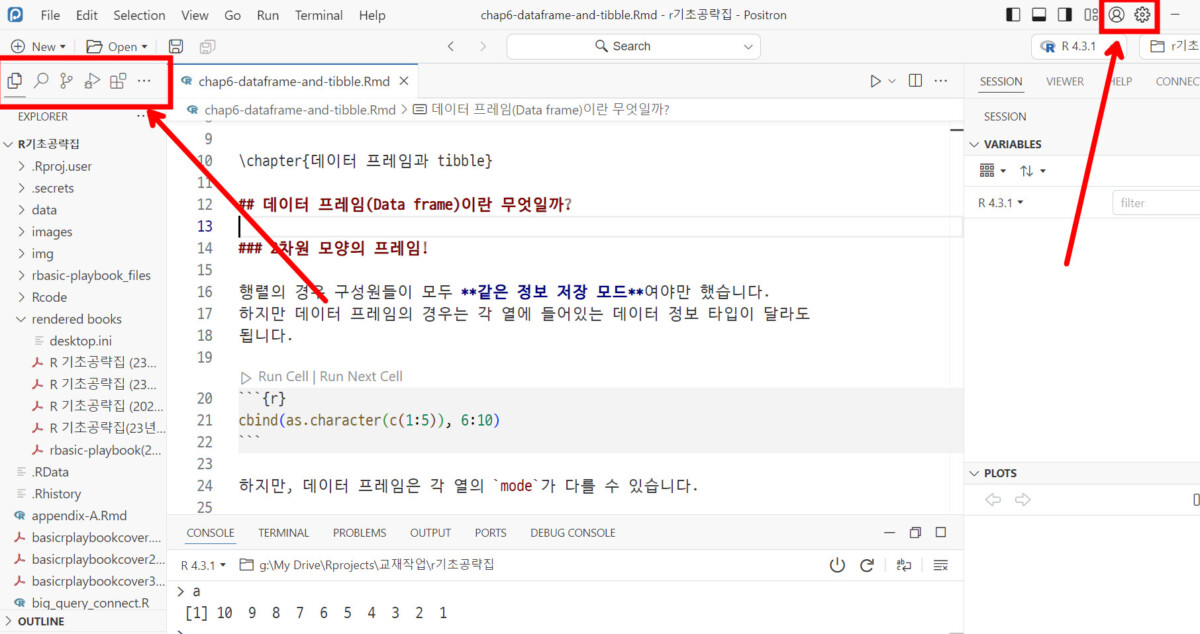Open the desktop.ini file

click(81, 341)
